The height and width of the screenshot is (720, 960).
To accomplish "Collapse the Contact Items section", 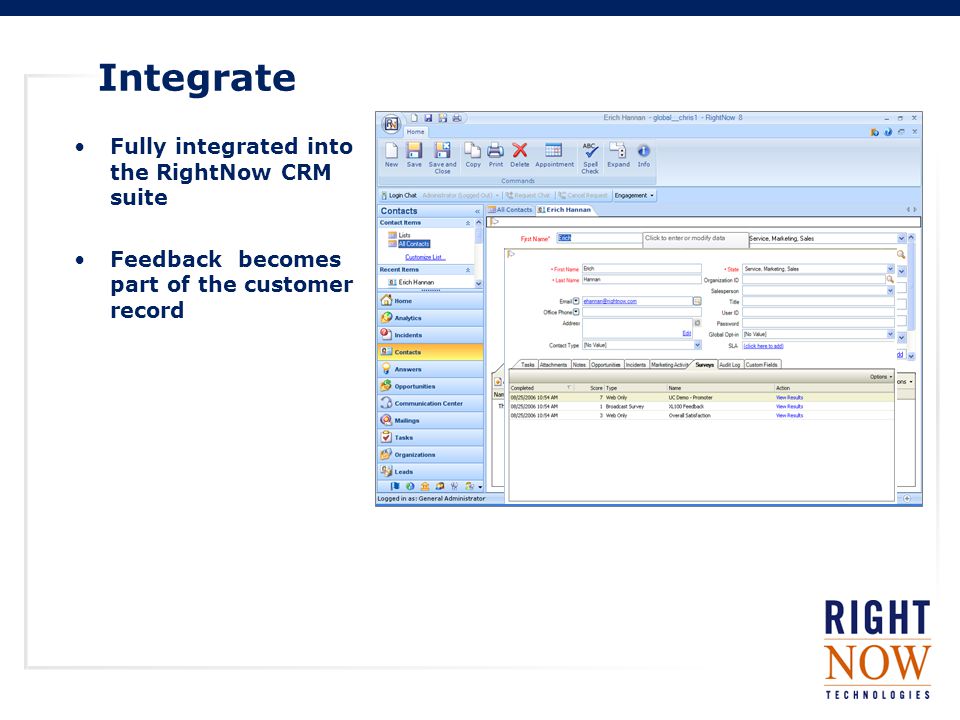I will click(x=468, y=223).
